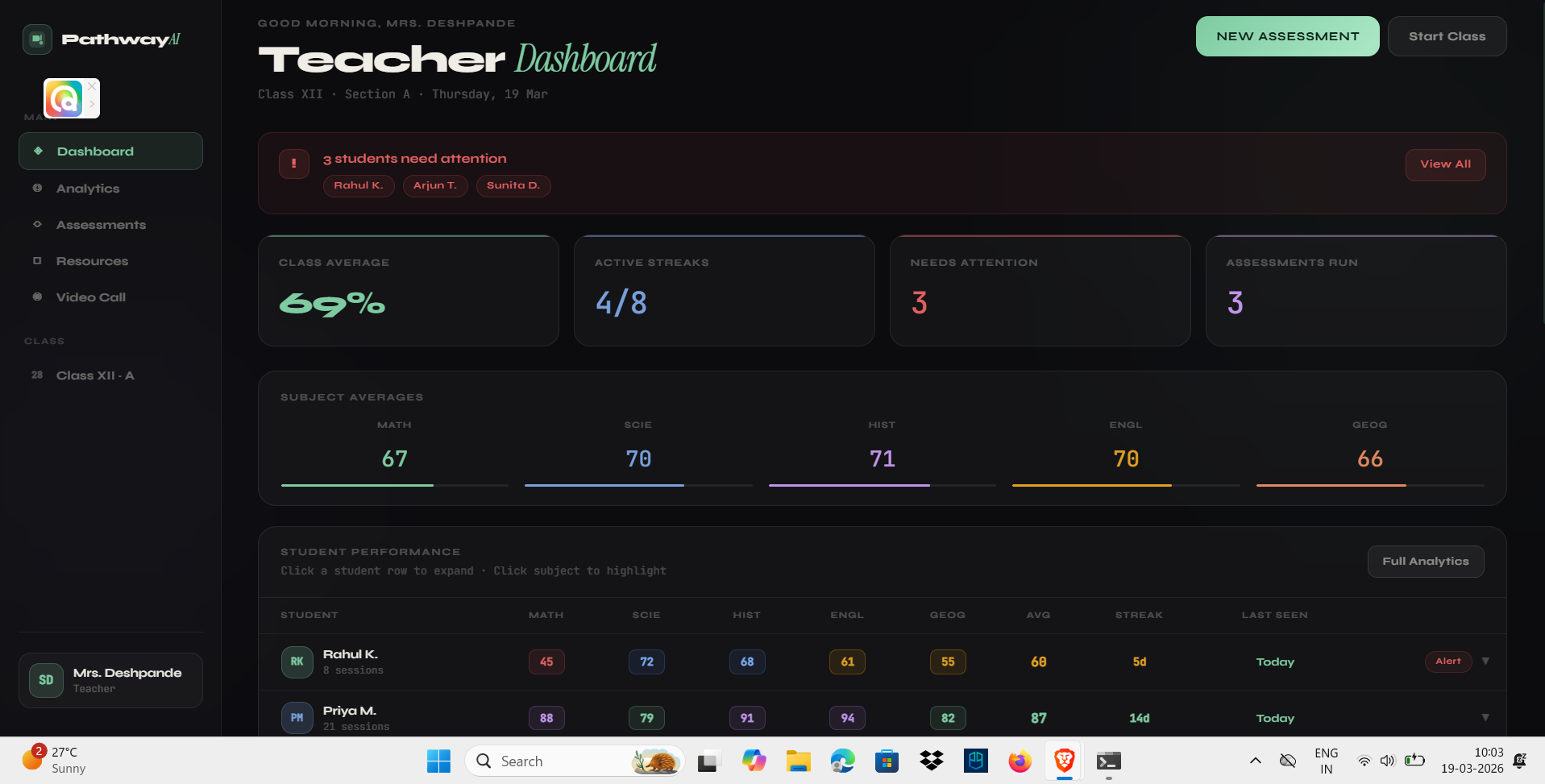Open File Explorer from the taskbar
This screenshot has height=784, width=1545.
pyautogui.click(x=799, y=761)
